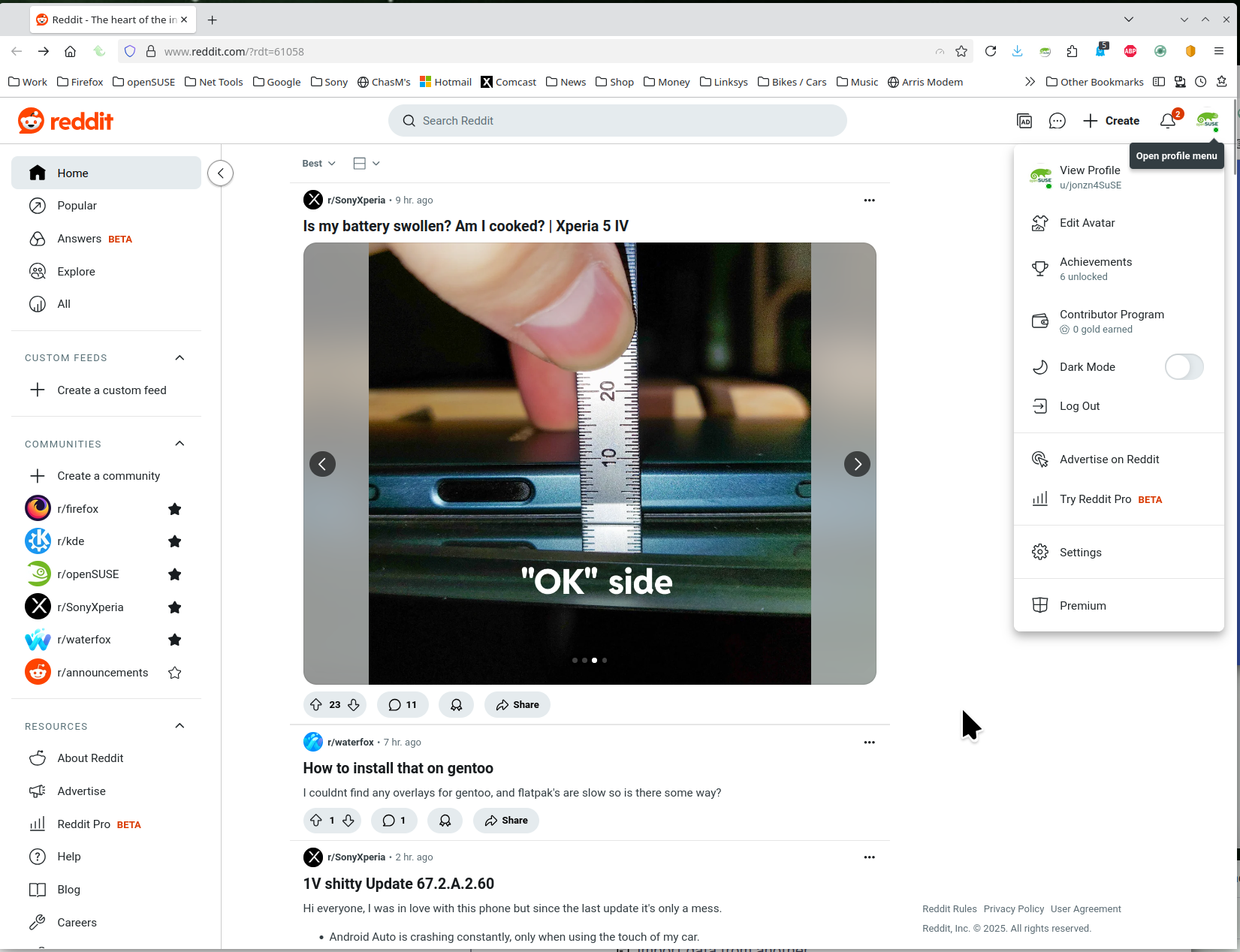Downvote the Xperia battery post
This screenshot has width=1240, height=952.
tap(354, 705)
